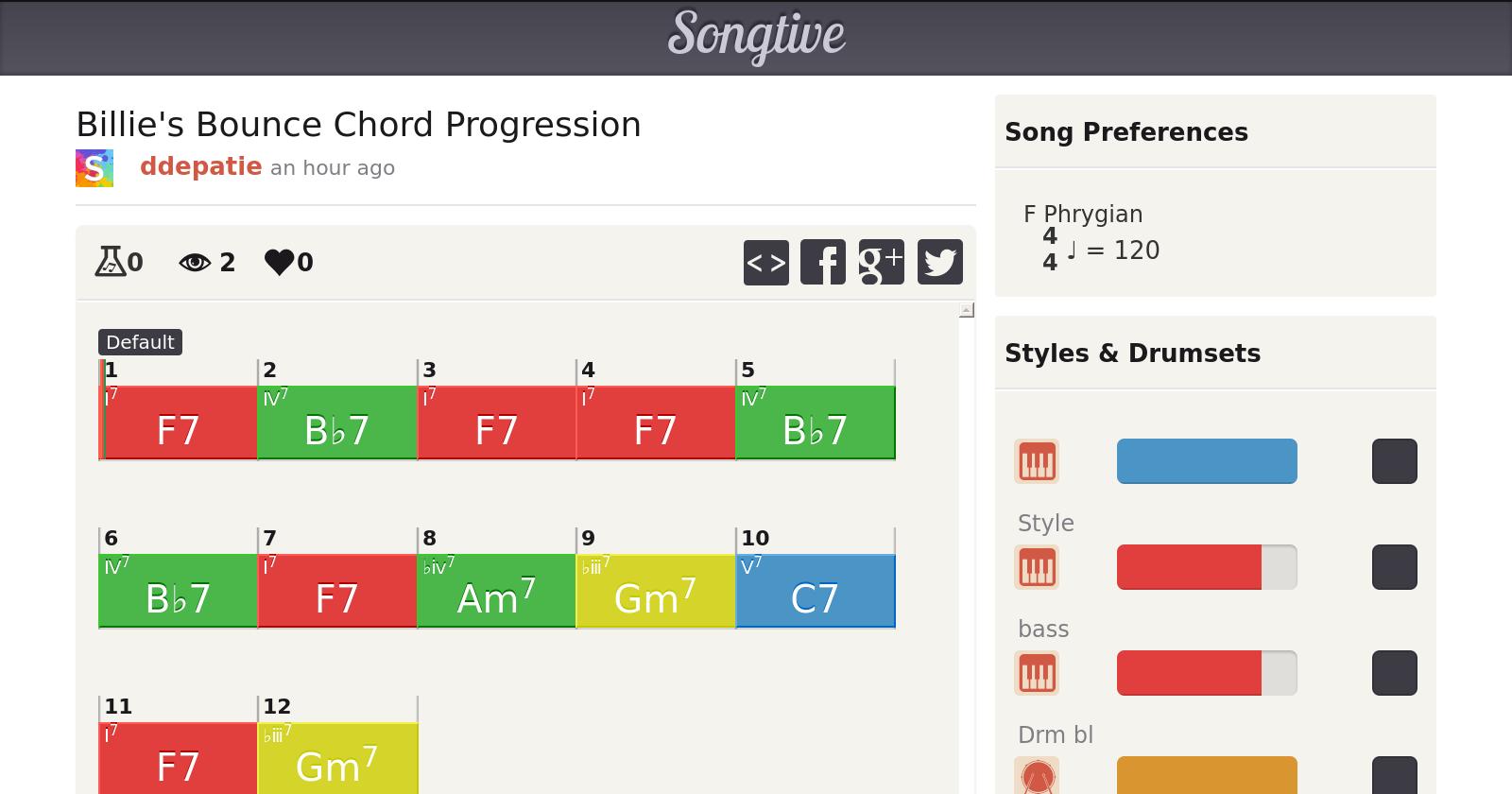
Task: Toggle the dark square next to the blue bar
Action: click(1395, 461)
